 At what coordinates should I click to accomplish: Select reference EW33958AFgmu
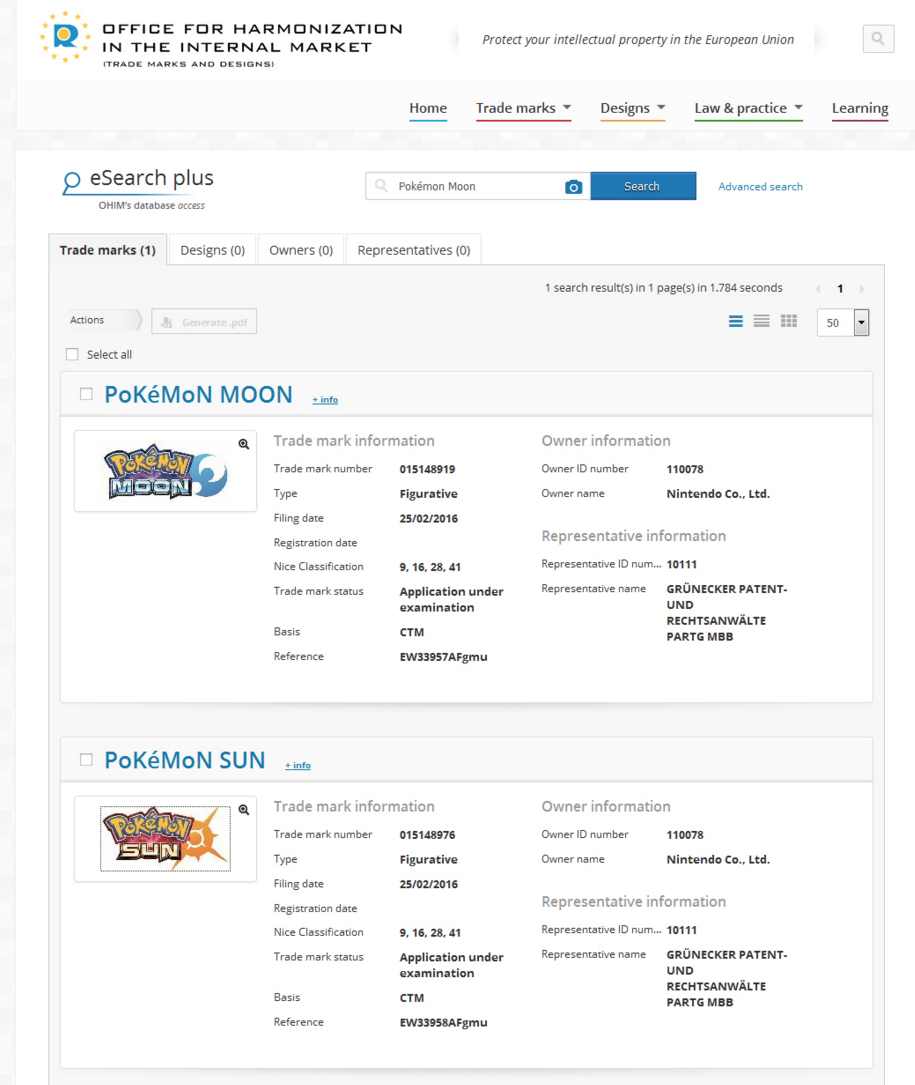click(x=443, y=1023)
